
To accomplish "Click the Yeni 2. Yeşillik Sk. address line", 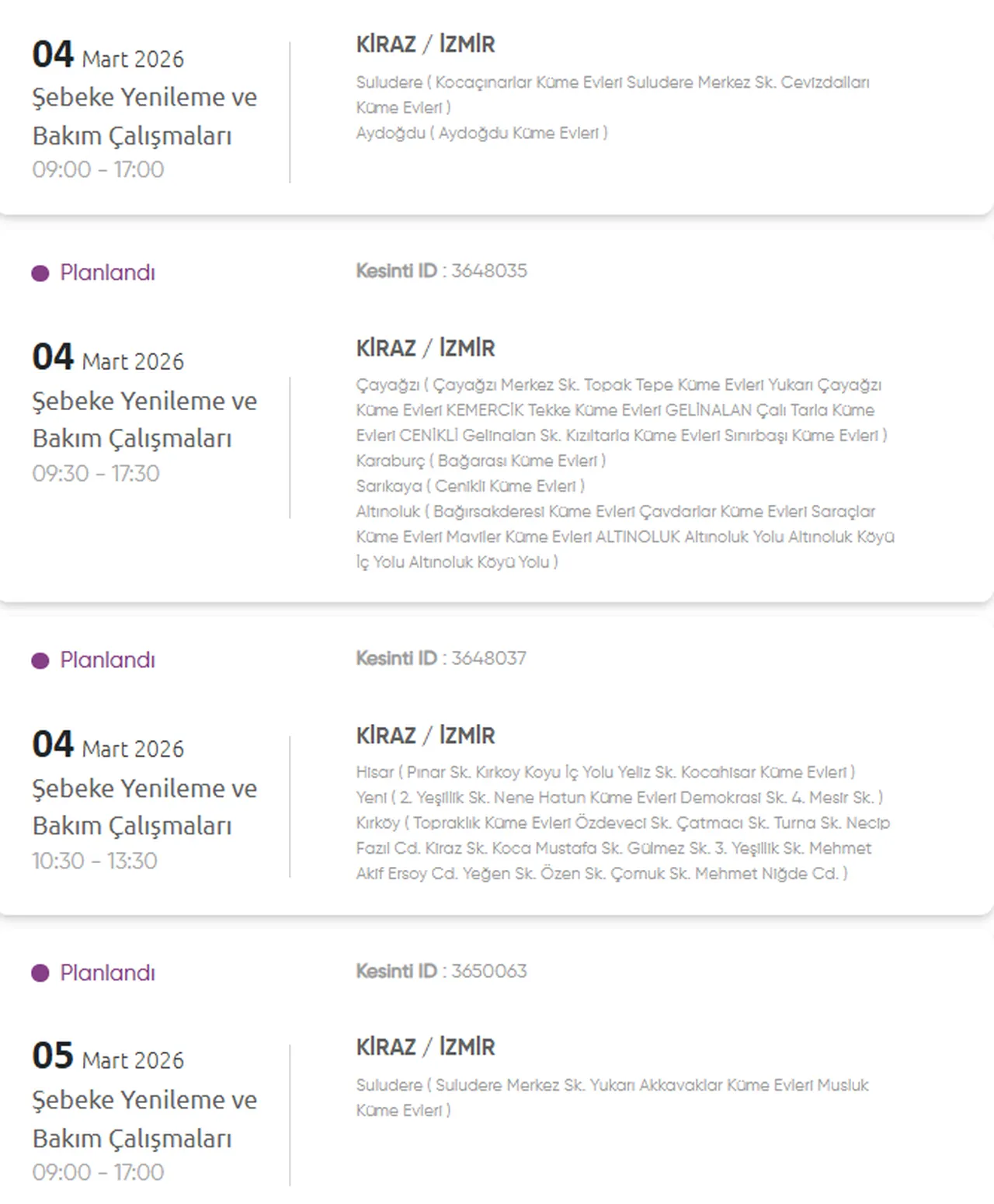I will click(x=619, y=798).
